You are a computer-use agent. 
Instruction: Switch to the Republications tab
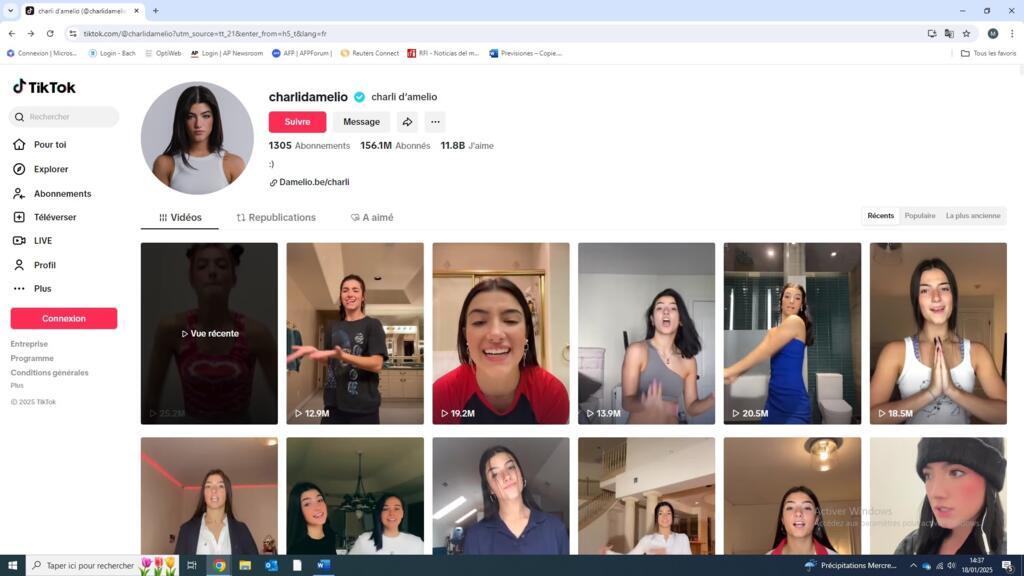click(x=275, y=217)
